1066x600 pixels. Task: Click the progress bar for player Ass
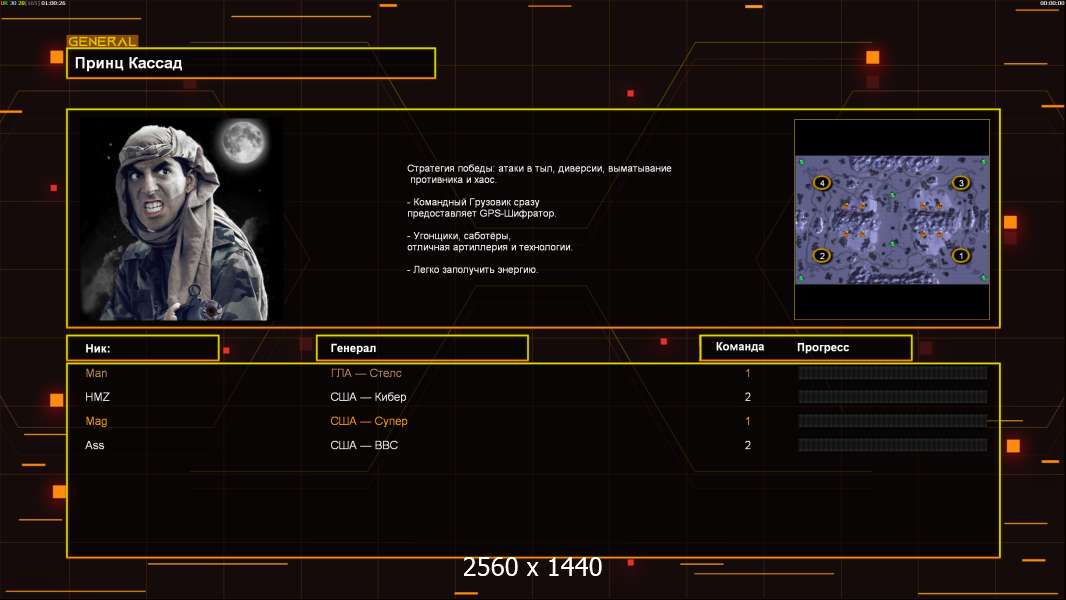point(892,445)
